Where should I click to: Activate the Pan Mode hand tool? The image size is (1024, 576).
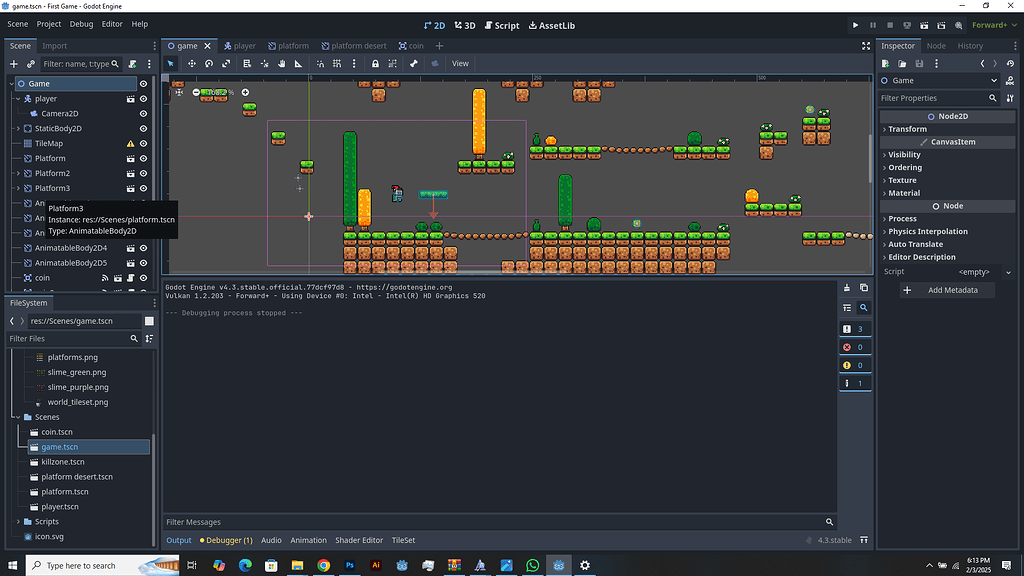pos(281,63)
